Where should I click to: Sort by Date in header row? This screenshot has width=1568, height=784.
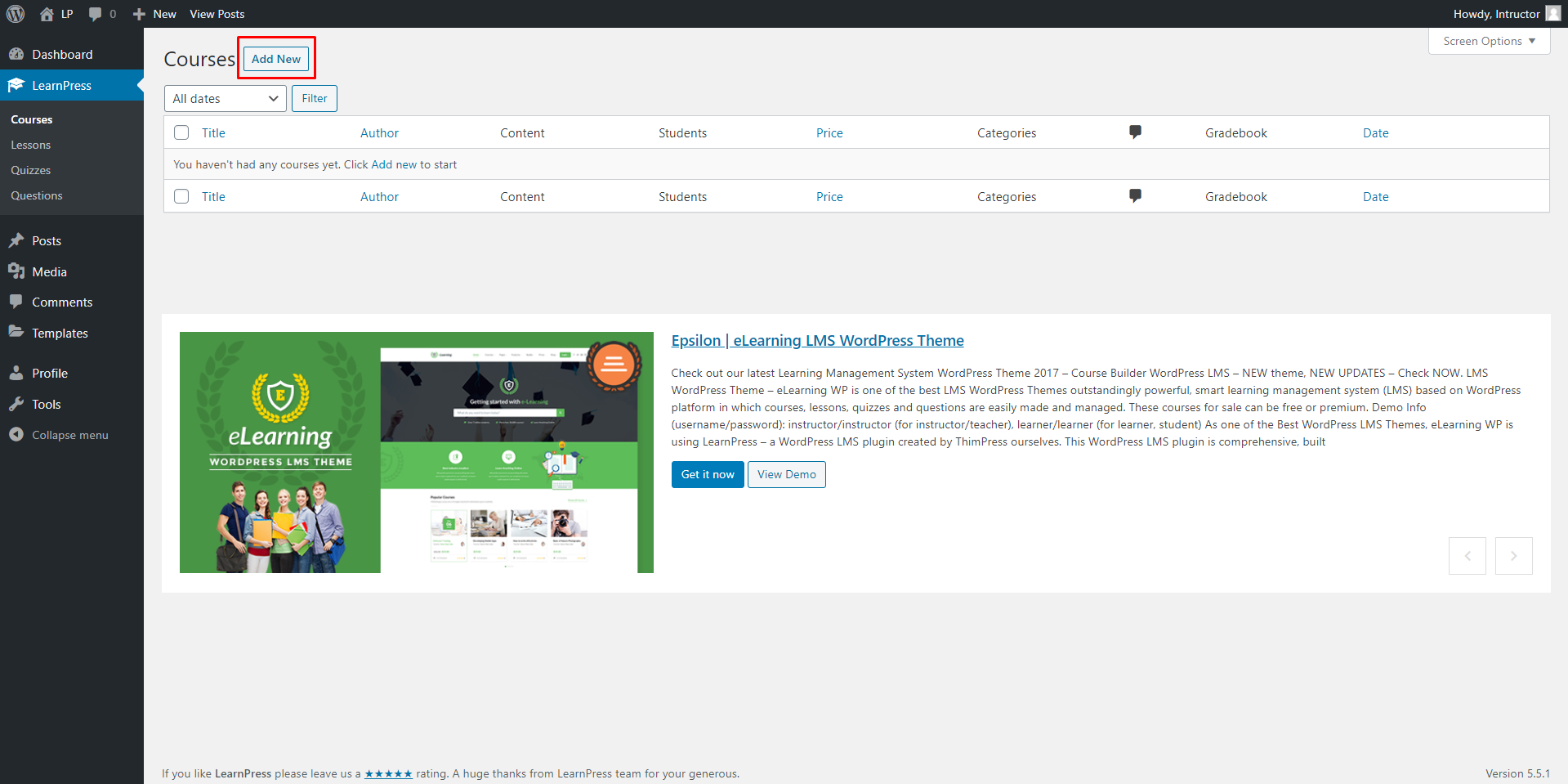(1376, 132)
